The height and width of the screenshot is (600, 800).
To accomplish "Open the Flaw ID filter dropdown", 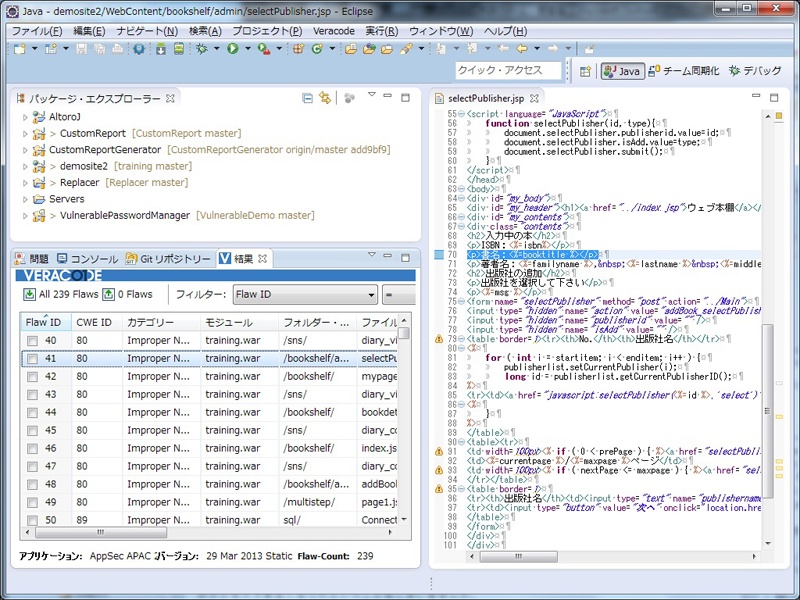I will pos(305,294).
